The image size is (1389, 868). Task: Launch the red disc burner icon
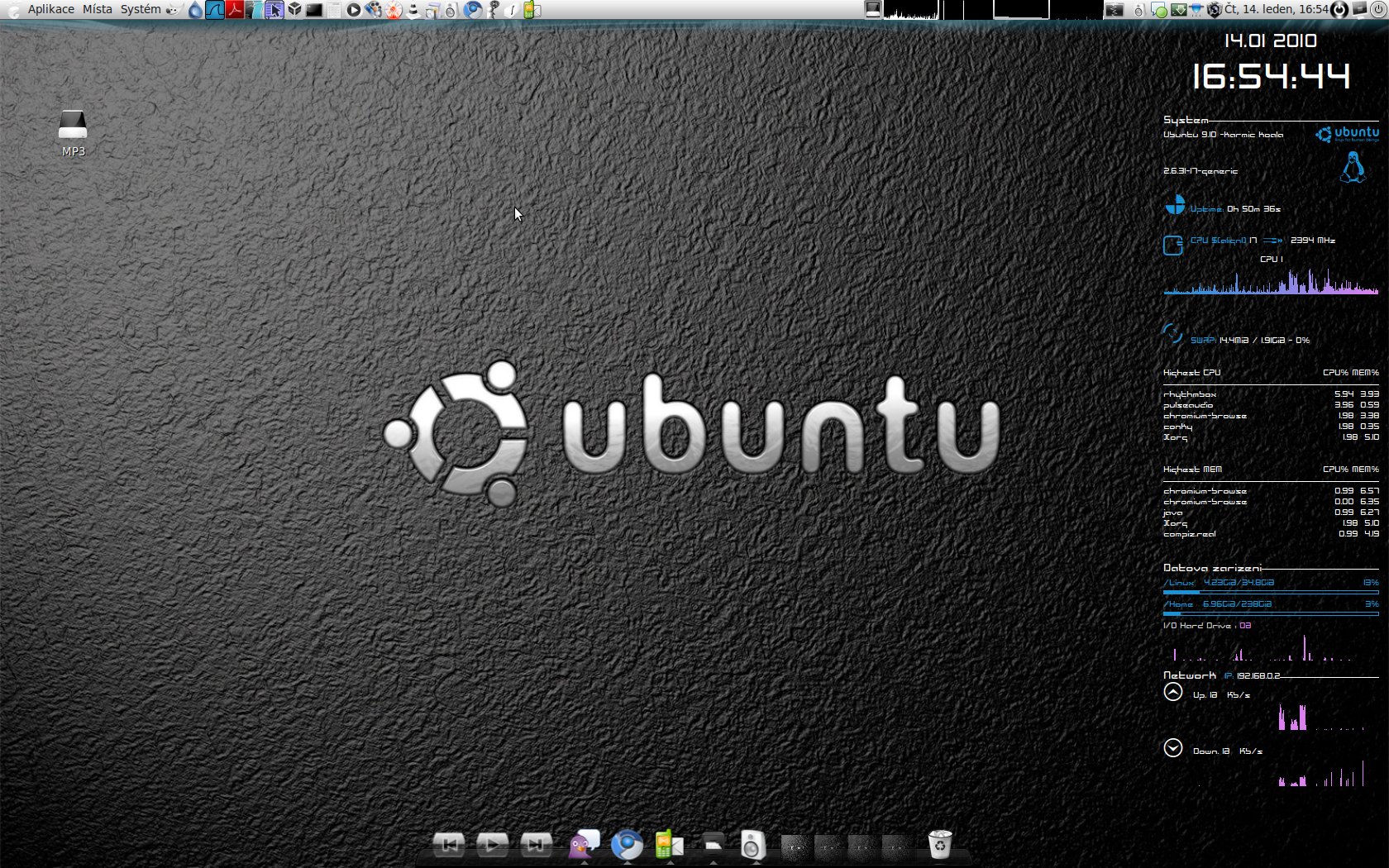(394, 10)
